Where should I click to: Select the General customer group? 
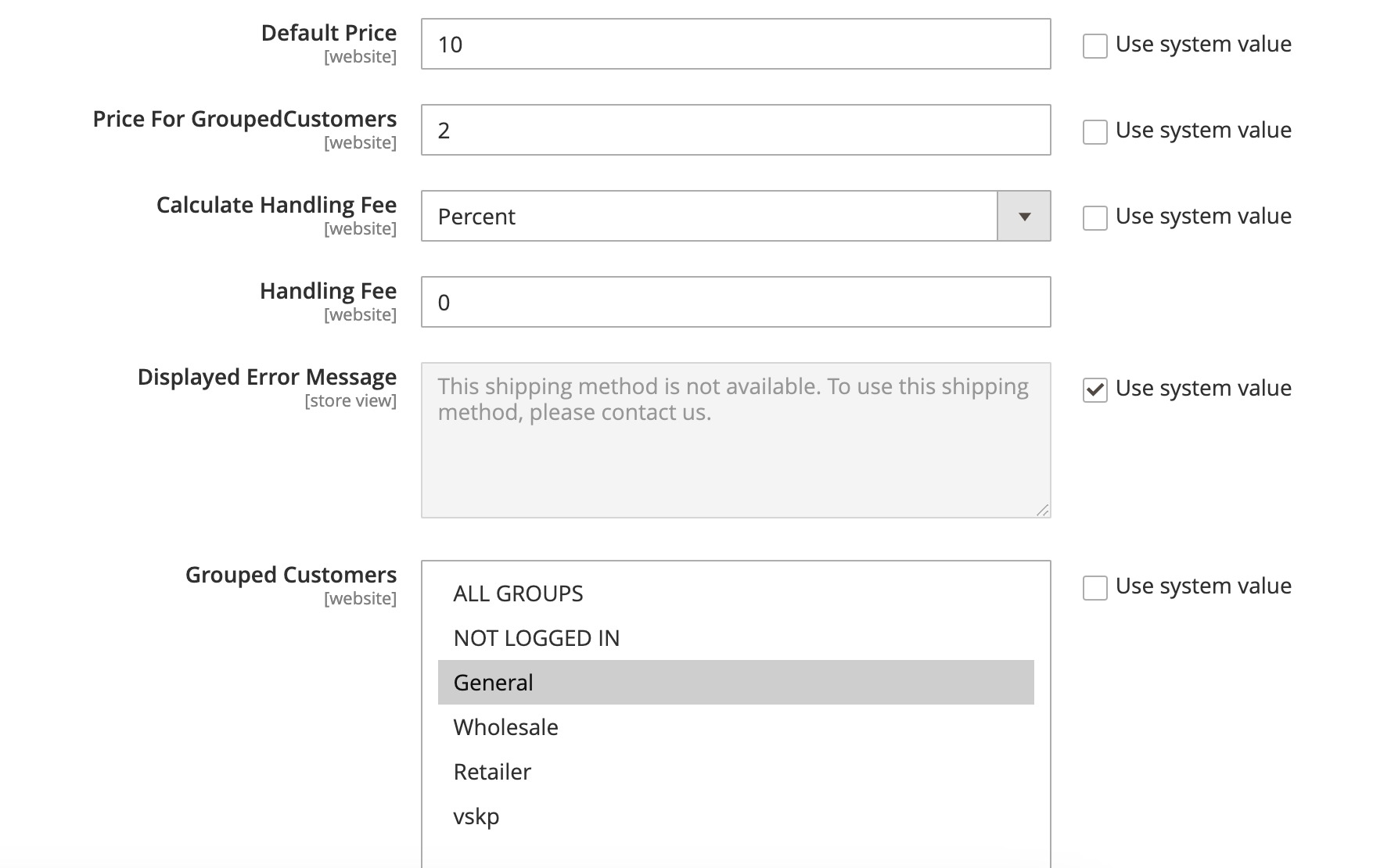pos(493,683)
